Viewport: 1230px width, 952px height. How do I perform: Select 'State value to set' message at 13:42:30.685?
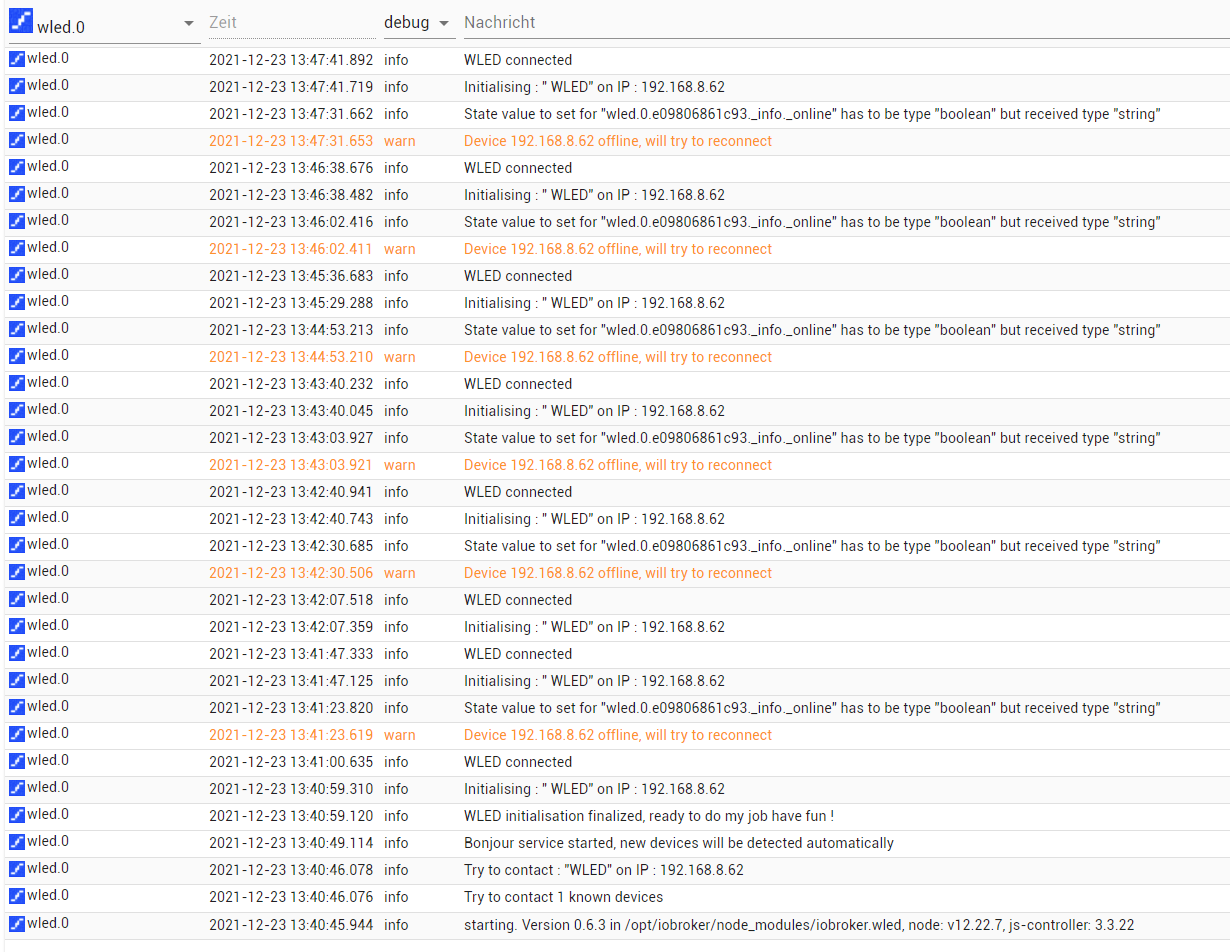[x=812, y=546]
